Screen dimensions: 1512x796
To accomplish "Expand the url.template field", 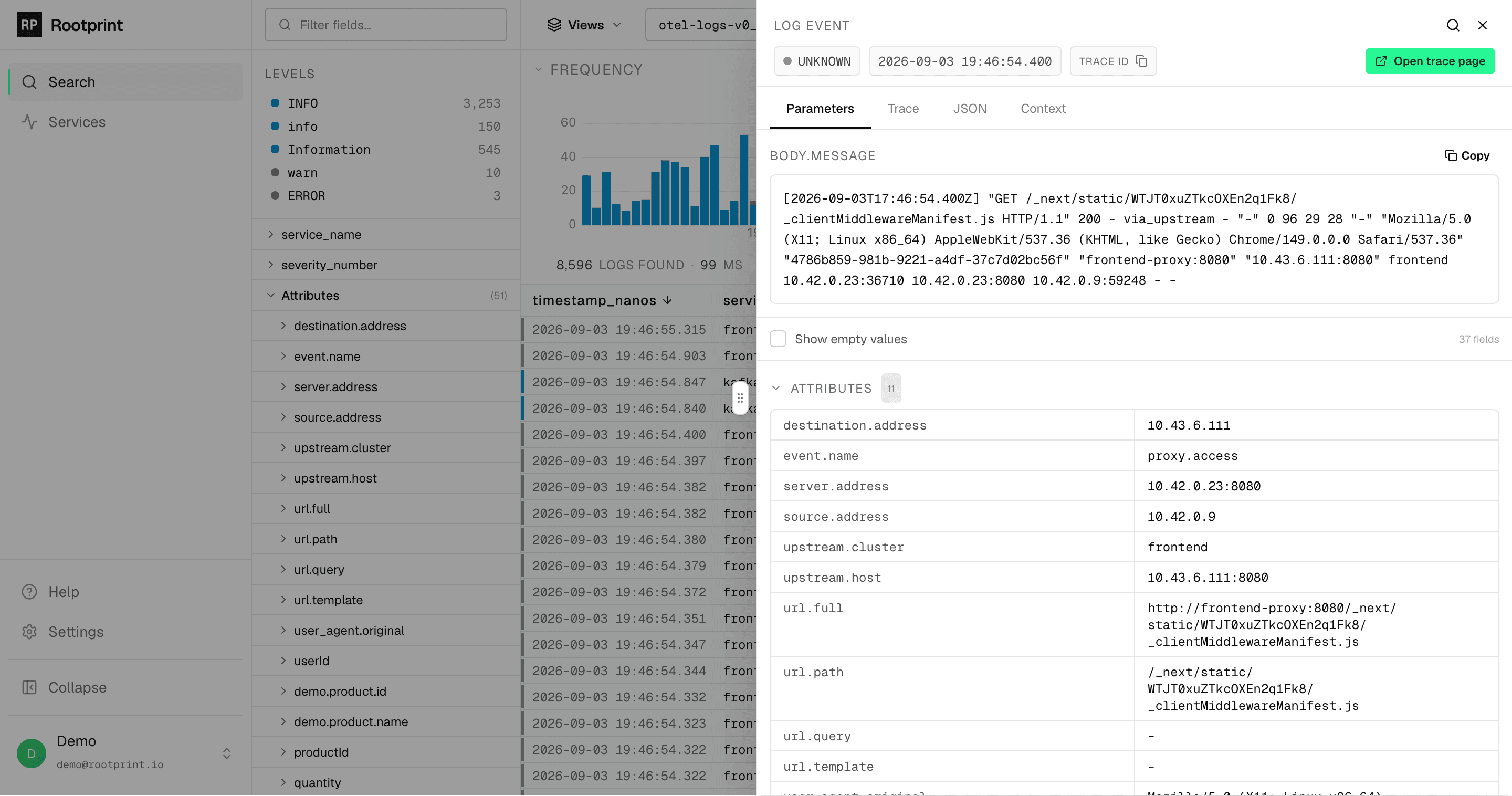I will tap(386, 600).
